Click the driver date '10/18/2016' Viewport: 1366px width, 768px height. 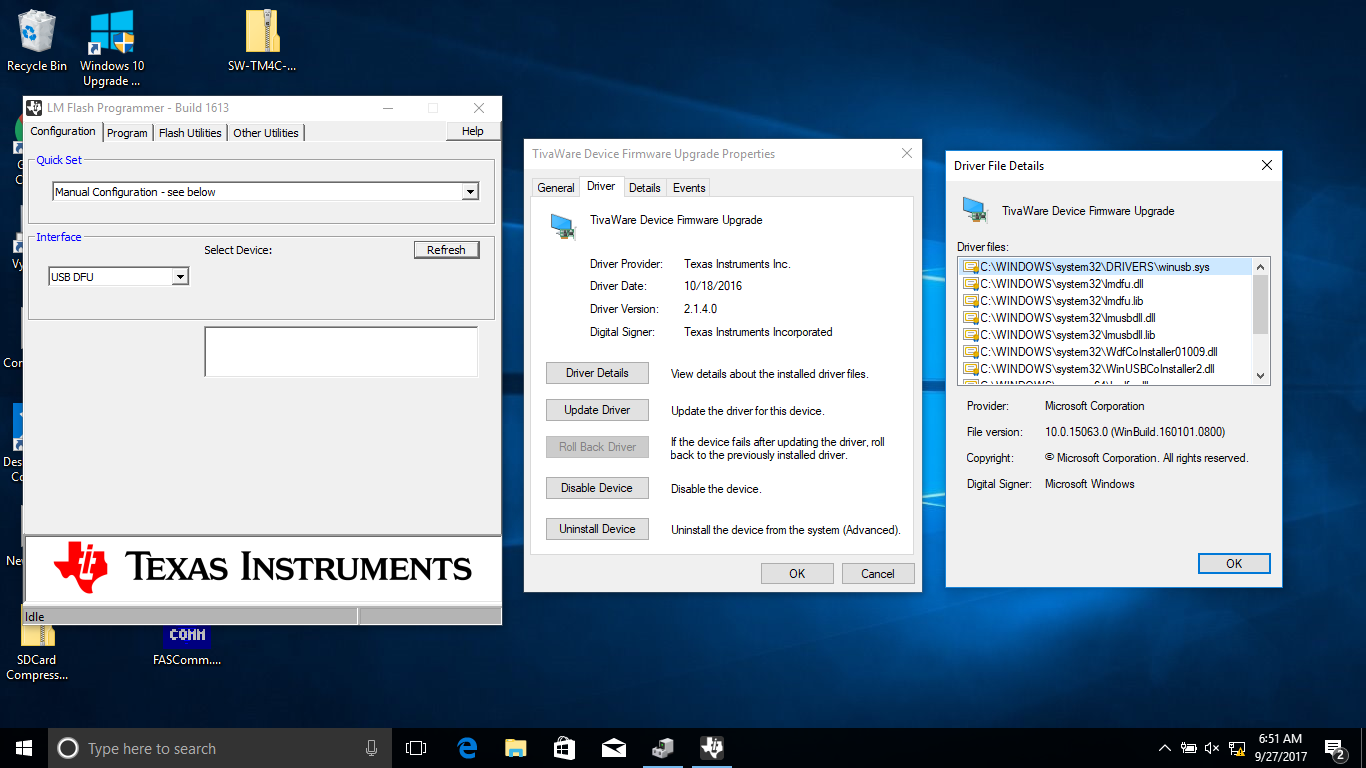point(713,287)
